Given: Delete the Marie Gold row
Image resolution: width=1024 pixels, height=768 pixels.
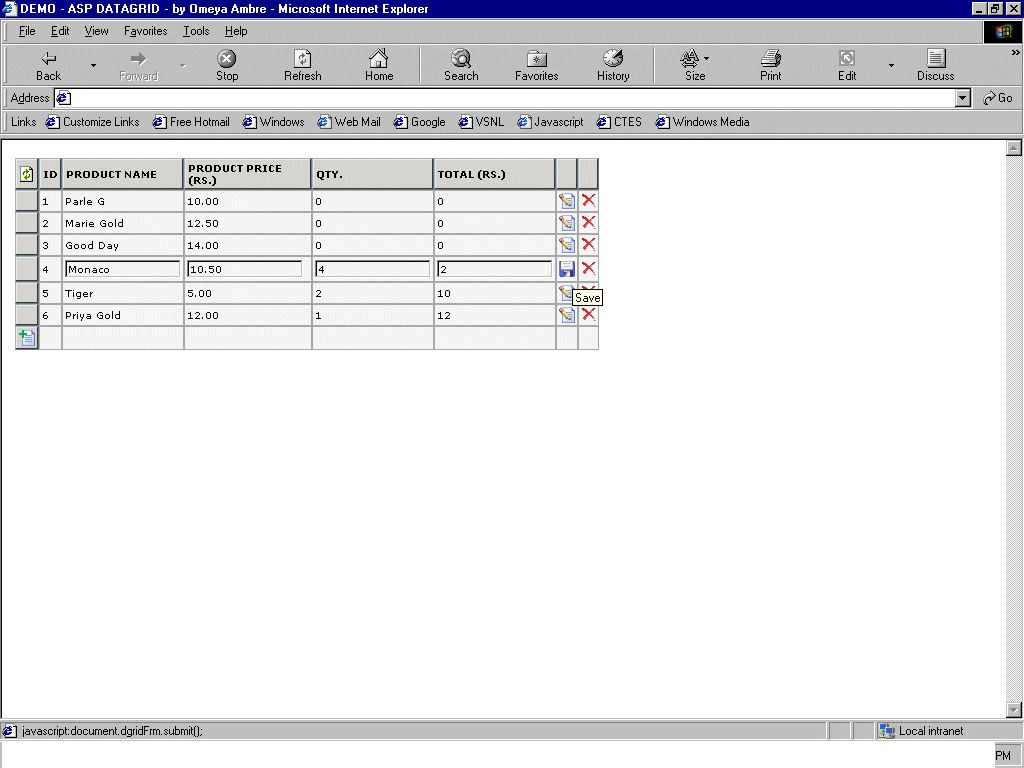Looking at the screenshot, I should point(589,223).
